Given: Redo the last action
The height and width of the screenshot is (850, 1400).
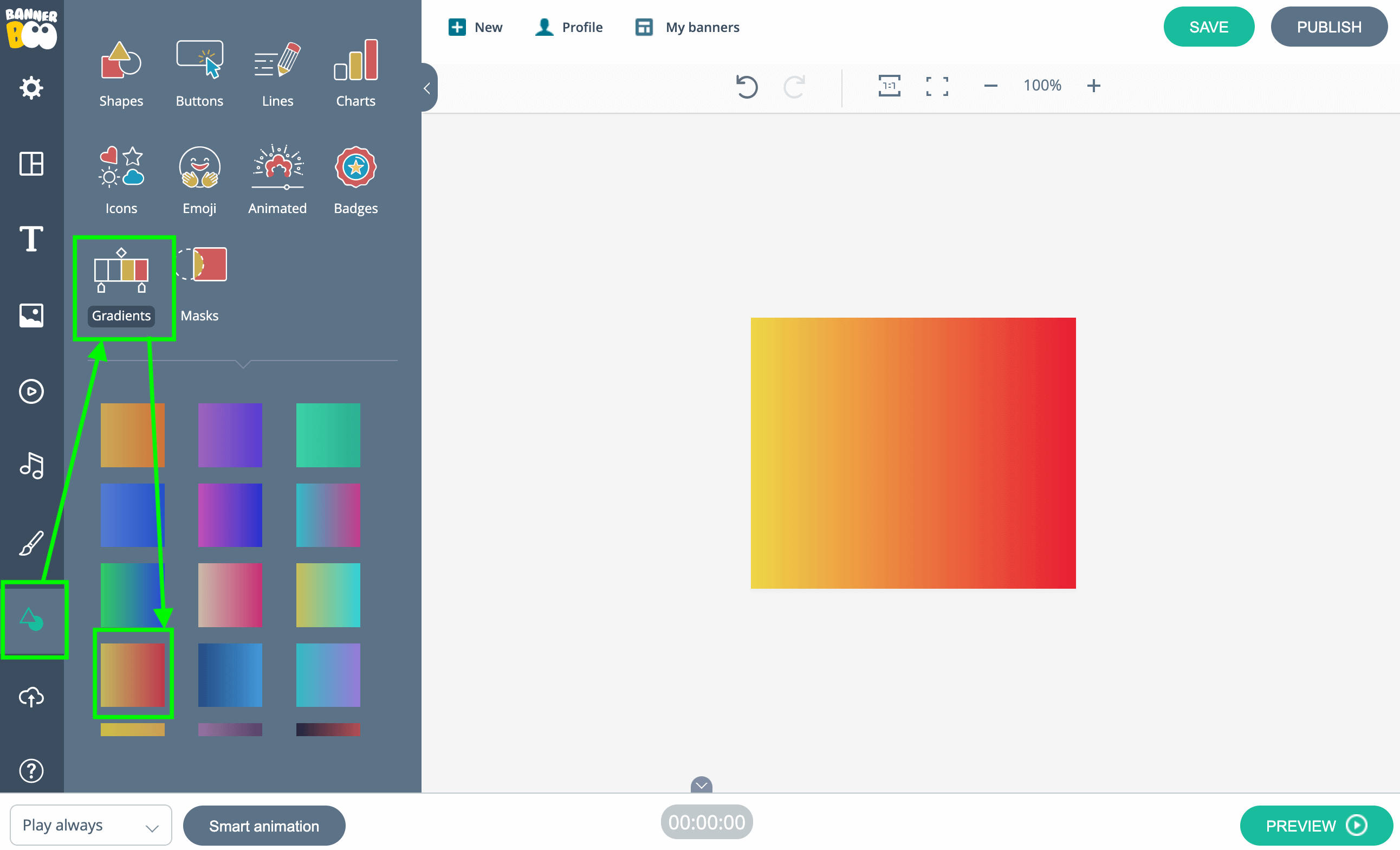Looking at the screenshot, I should tap(794, 86).
